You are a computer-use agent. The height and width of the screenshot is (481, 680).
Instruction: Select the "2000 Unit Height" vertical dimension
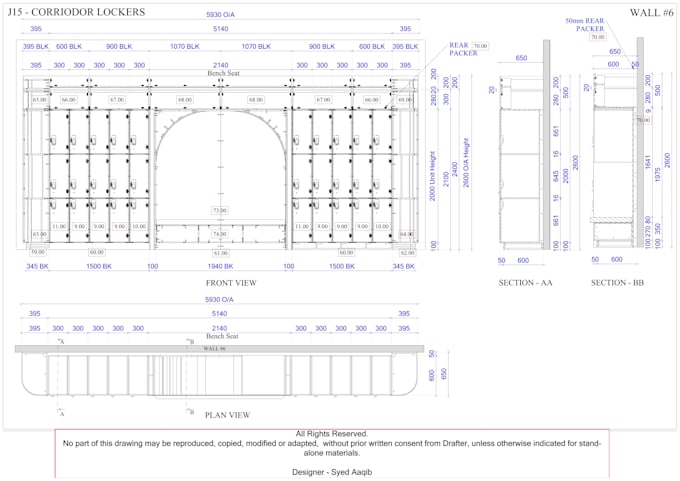432,176
